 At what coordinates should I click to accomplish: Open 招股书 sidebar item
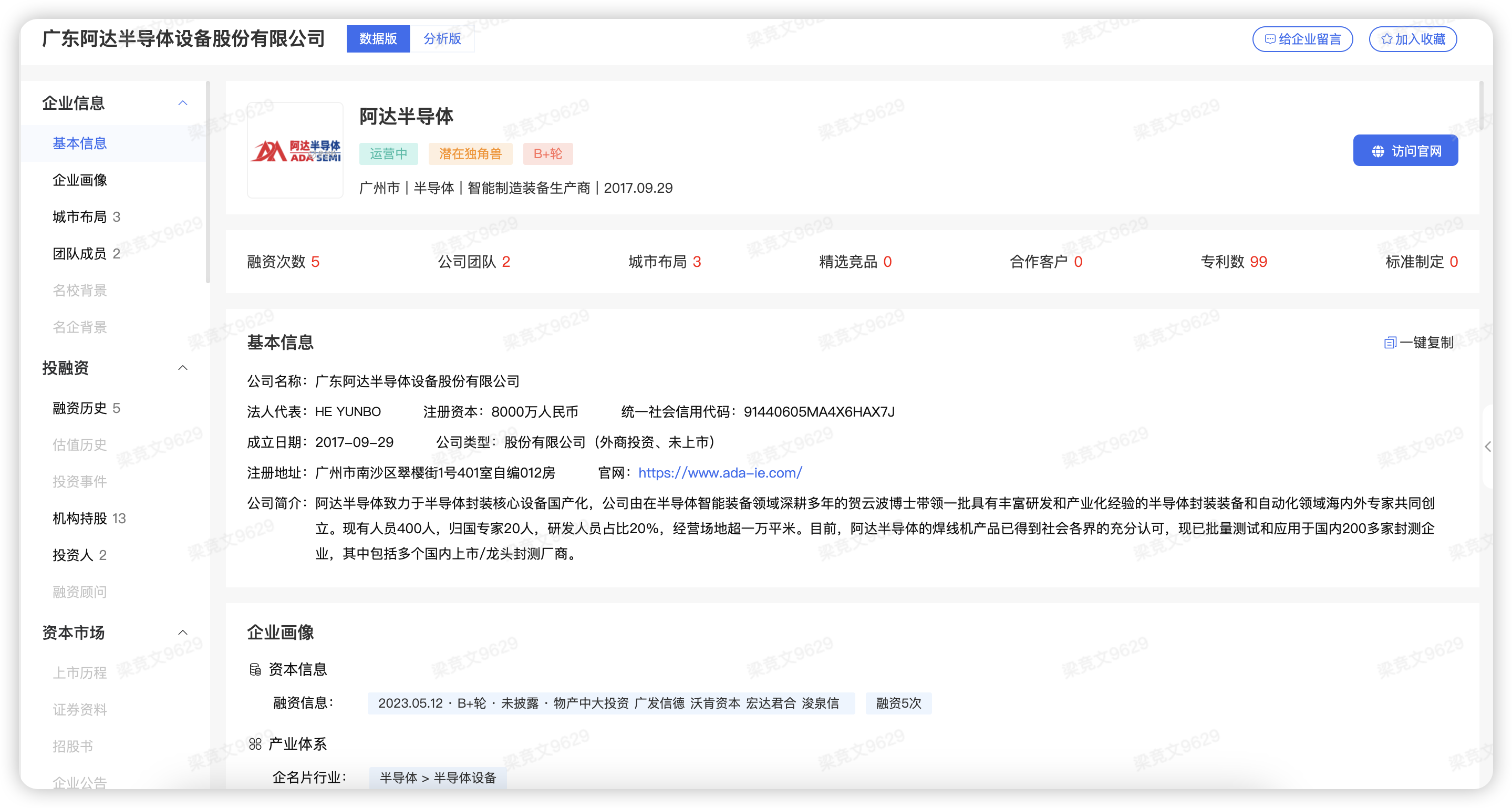[73, 747]
